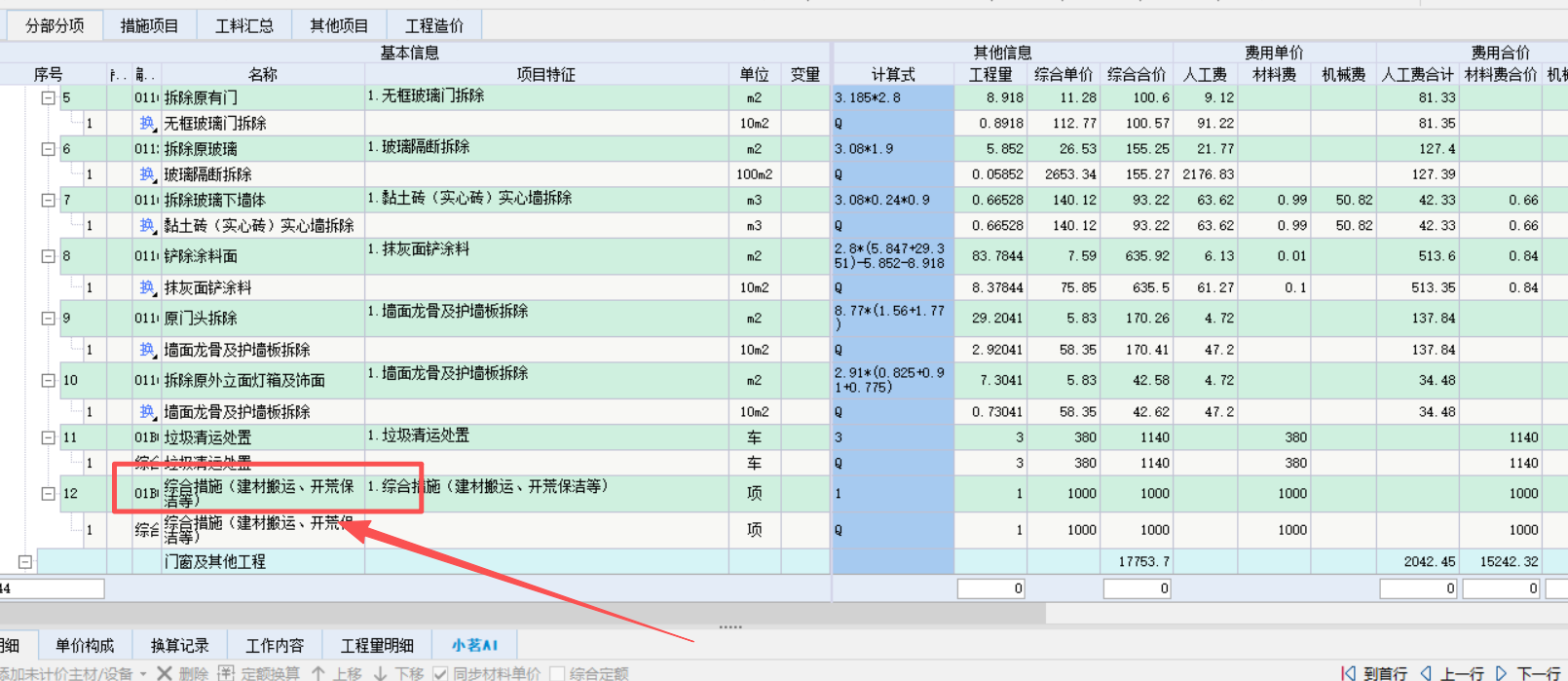Select the 1.垃圾清运处置 feature cell
The width and height of the screenshot is (1568, 681).
546,436
